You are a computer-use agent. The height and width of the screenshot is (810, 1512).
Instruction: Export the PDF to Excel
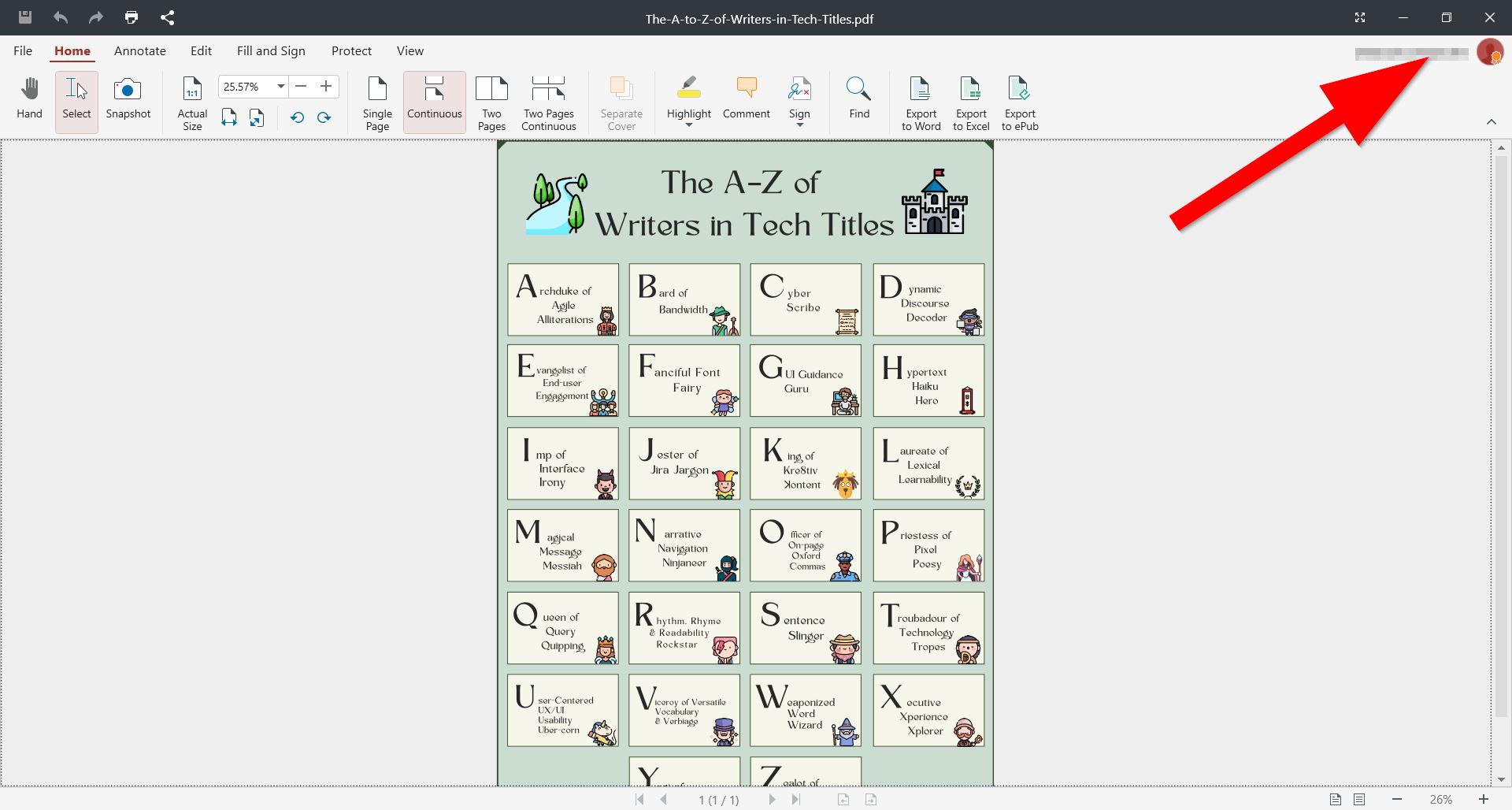[970, 103]
